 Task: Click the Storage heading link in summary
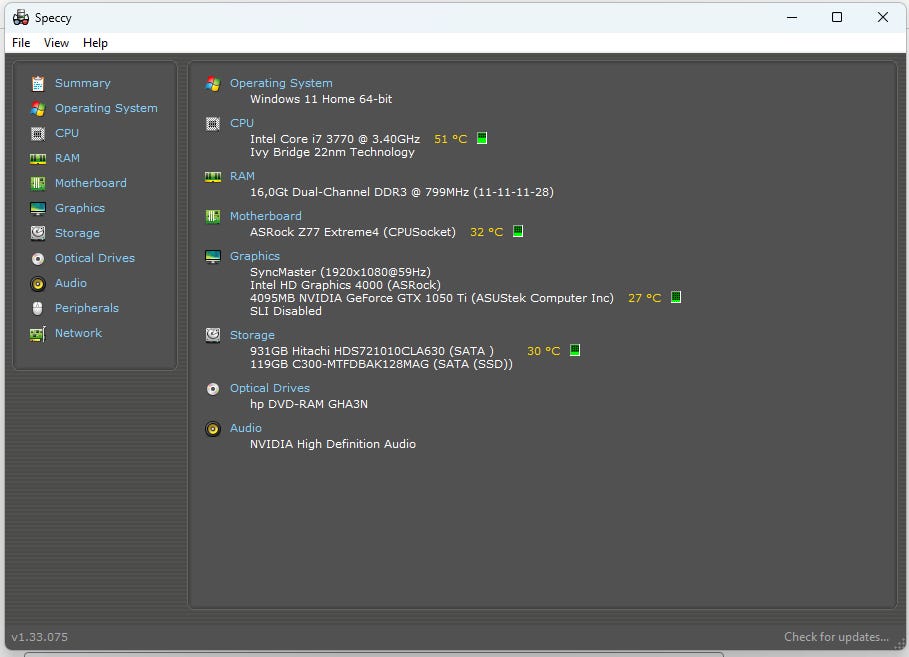(252, 335)
